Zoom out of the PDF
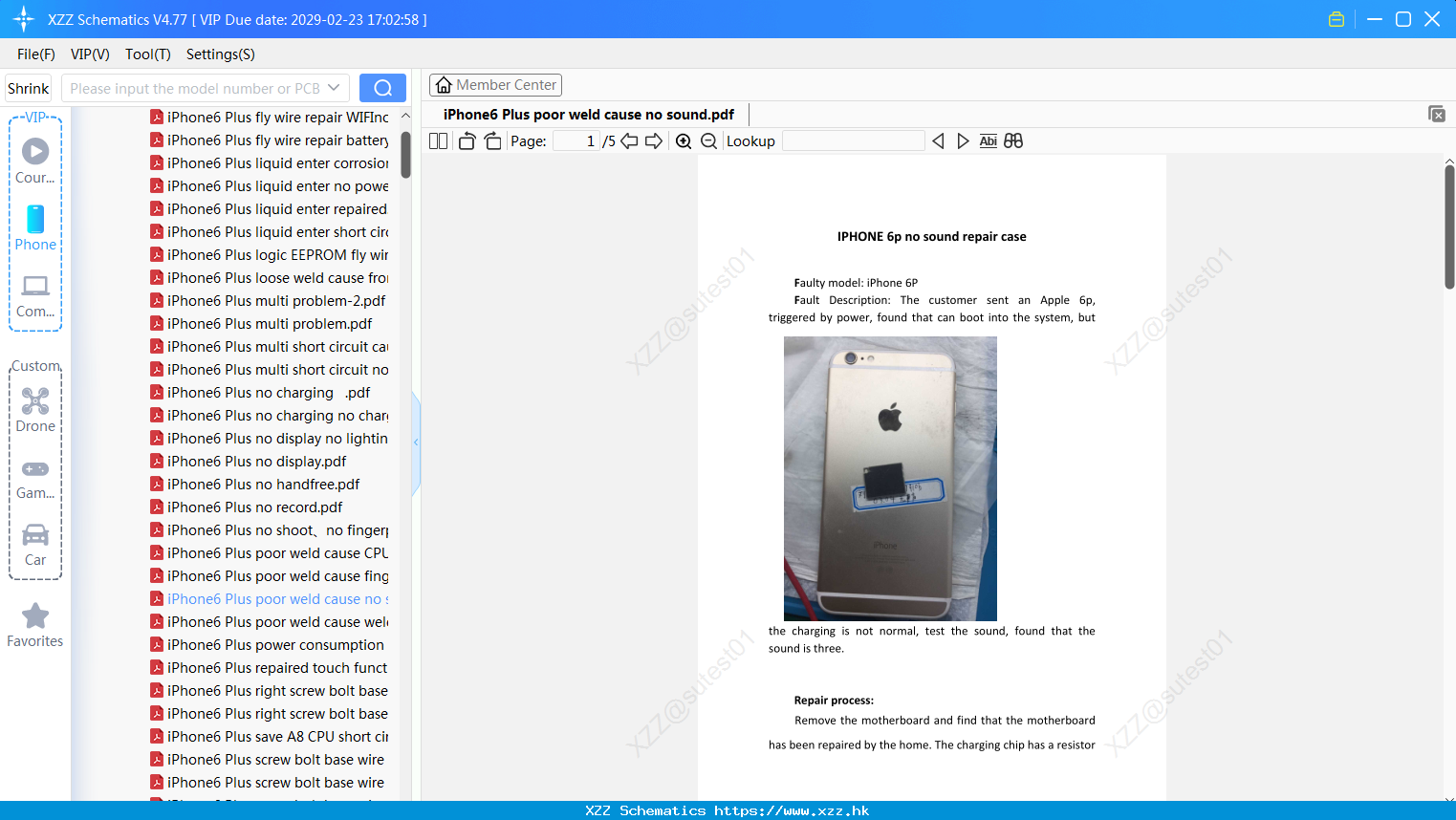The height and width of the screenshot is (820, 1456). (x=708, y=141)
